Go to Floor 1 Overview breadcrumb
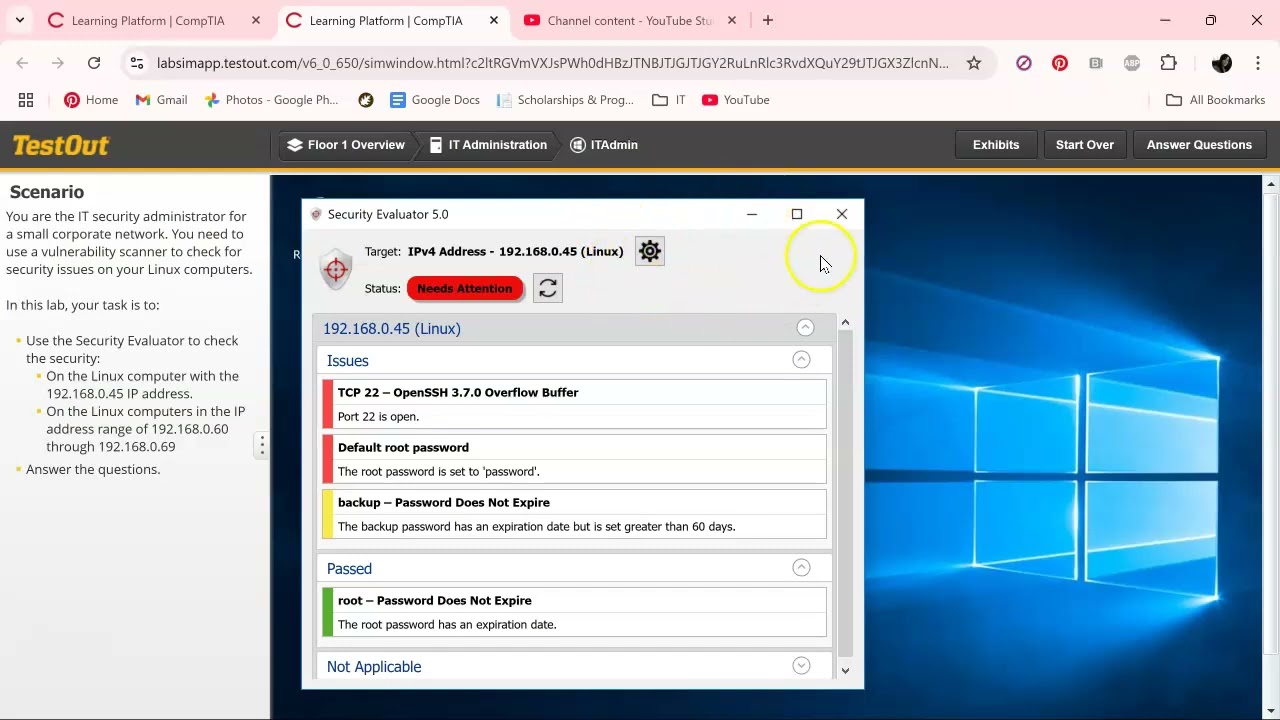The height and width of the screenshot is (720, 1280). pos(346,145)
